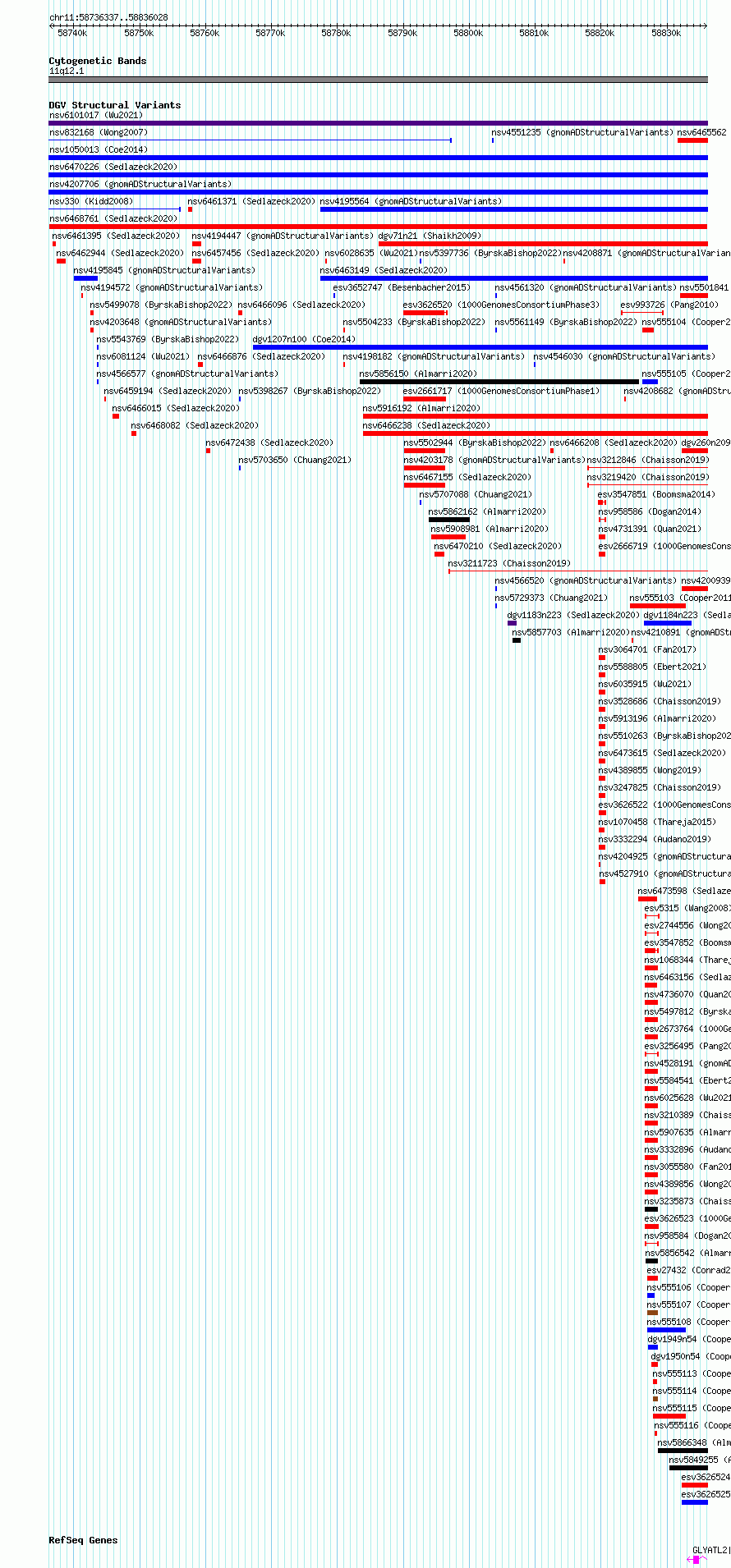The width and height of the screenshot is (731, 1568).
Task: Click the purple dgv1183n223 variant bar
Action: click(x=513, y=623)
